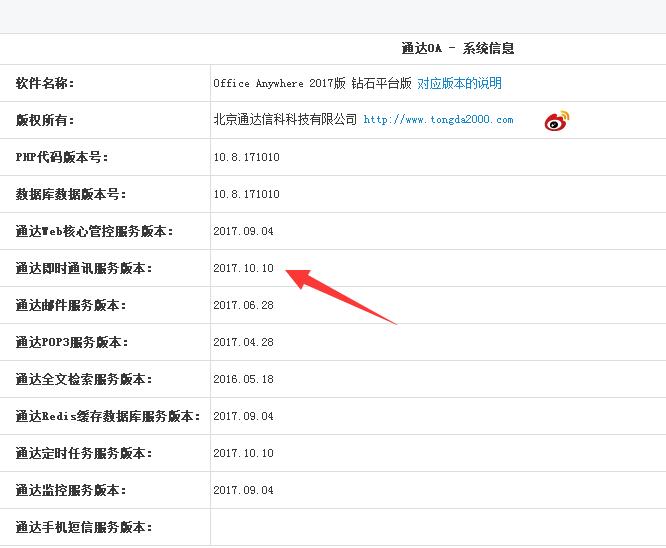Open the 对应版本的说明 link
Screen dimensions: 666x548
[x=460, y=83]
